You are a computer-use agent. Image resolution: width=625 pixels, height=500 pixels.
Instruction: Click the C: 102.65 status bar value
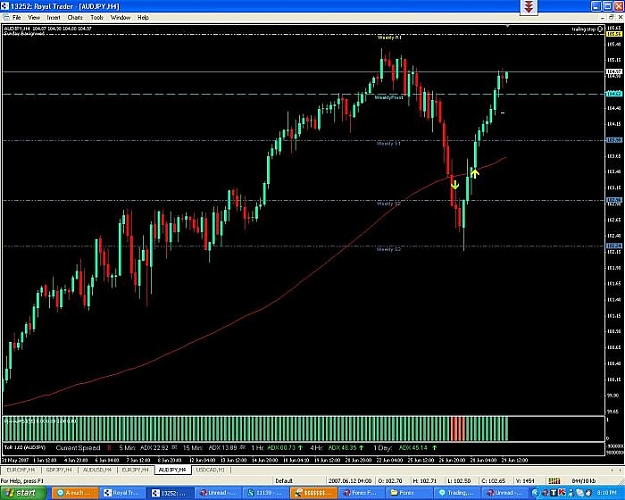click(x=494, y=481)
